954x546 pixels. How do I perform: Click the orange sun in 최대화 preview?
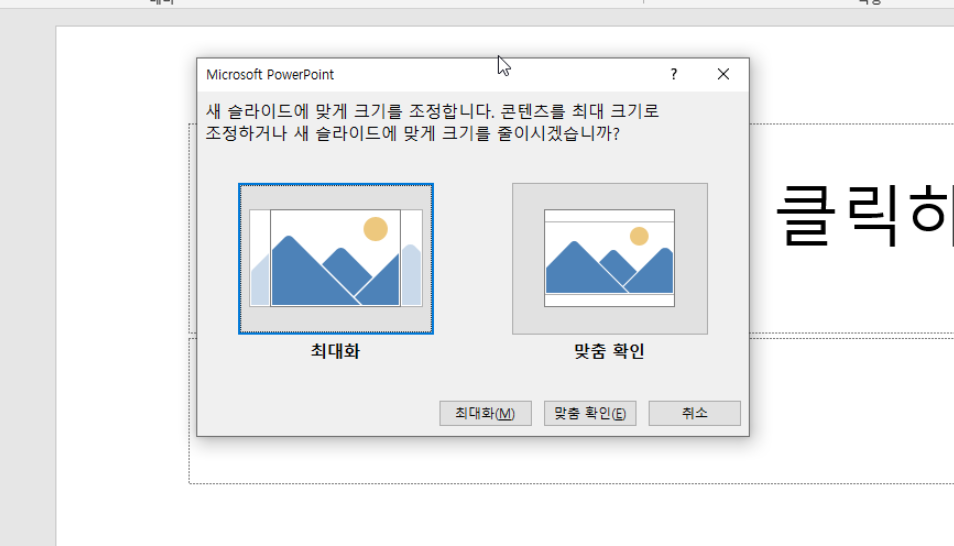tap(375, 229)
